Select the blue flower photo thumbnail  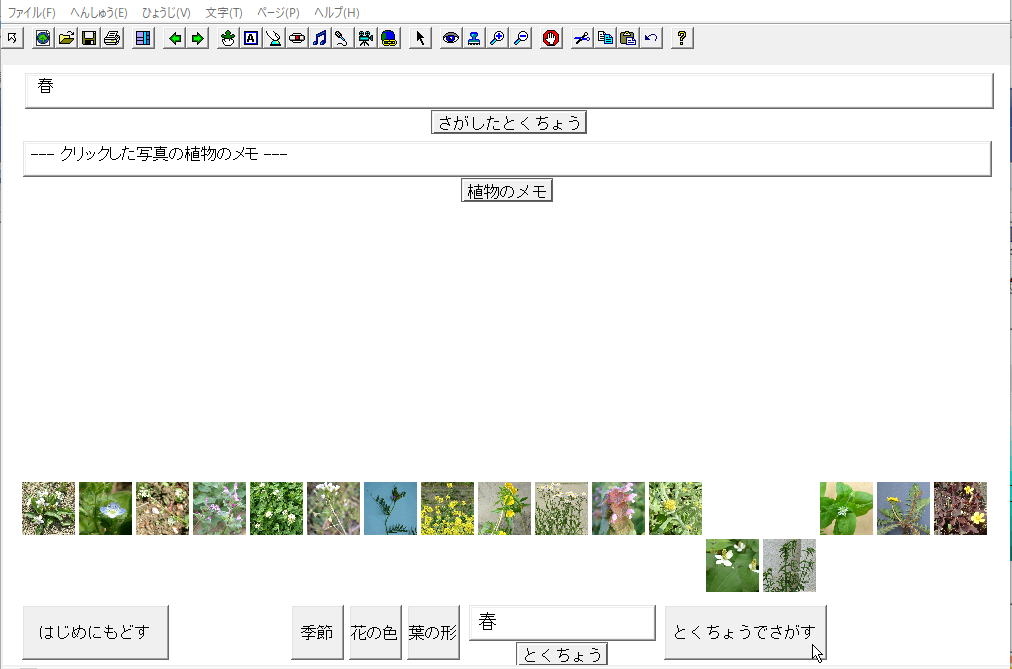click(x=105, y=508)
